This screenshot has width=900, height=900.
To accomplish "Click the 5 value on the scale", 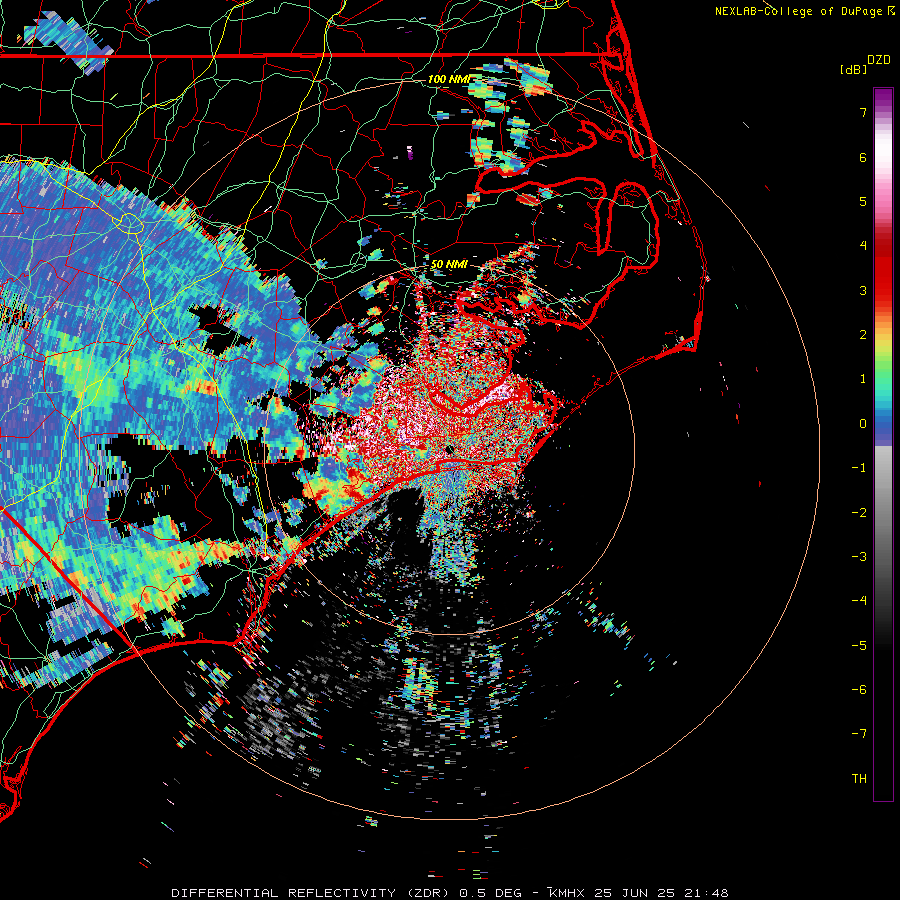I will tap(863, 201).
